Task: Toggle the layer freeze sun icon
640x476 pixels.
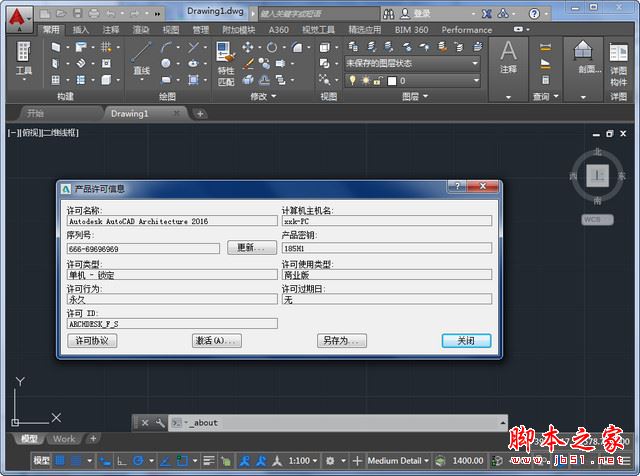Action: pos(366,81)
